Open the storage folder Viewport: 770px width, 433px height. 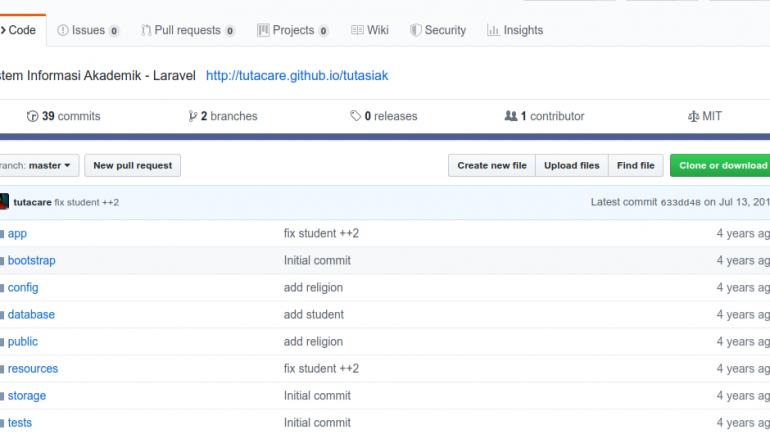[x=27, y=396]
